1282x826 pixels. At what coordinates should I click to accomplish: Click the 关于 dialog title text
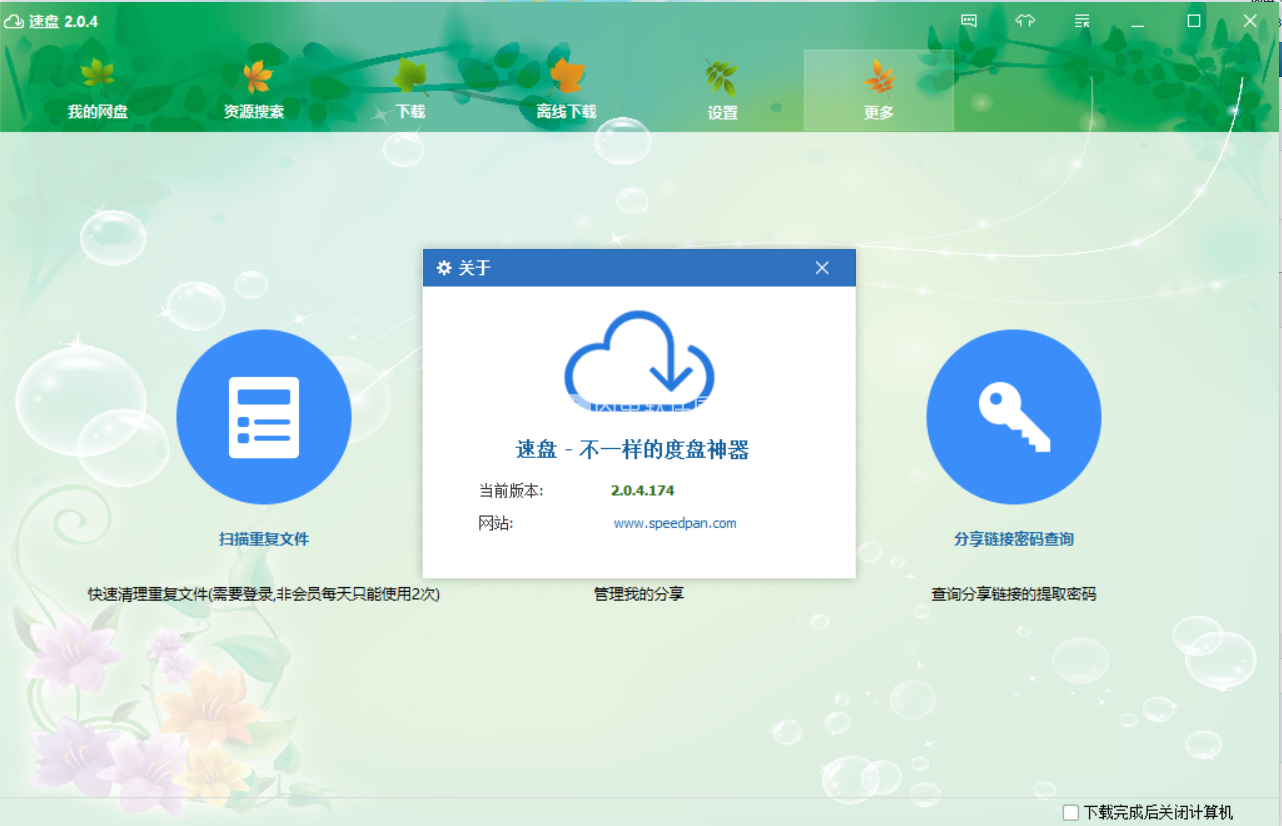[475, 268]
